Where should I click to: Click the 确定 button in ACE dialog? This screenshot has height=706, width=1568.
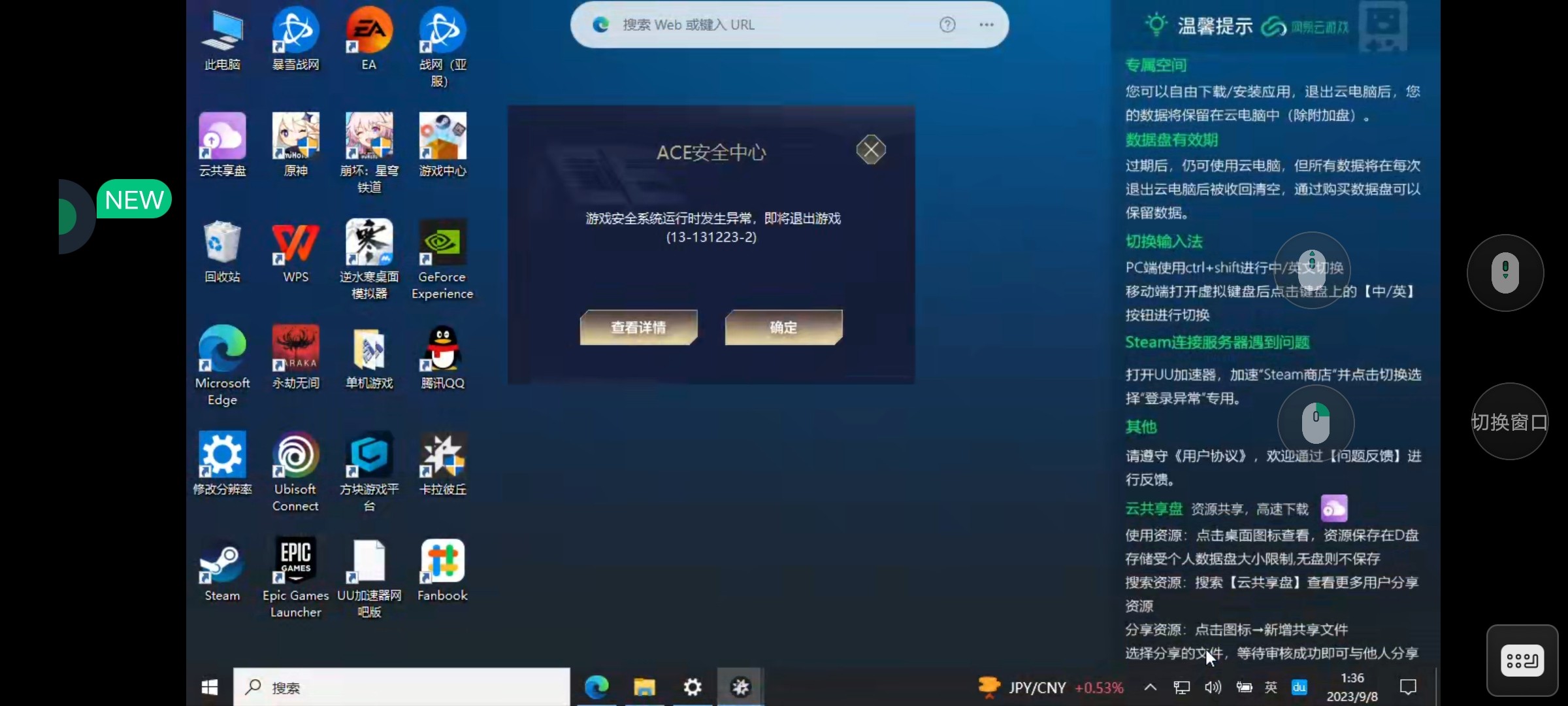click(783, 328)
